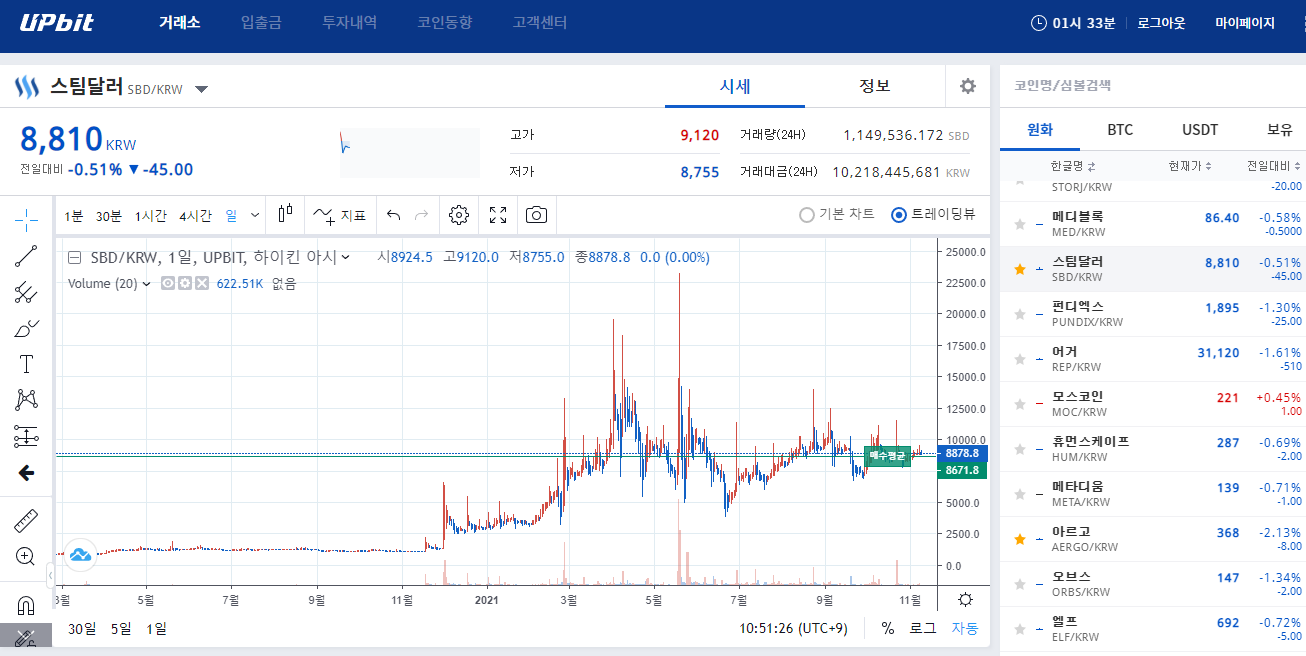Toggle favorite star for 모스코인 row
This screenshot has width=1306, height=656.
pos(1020,404)
